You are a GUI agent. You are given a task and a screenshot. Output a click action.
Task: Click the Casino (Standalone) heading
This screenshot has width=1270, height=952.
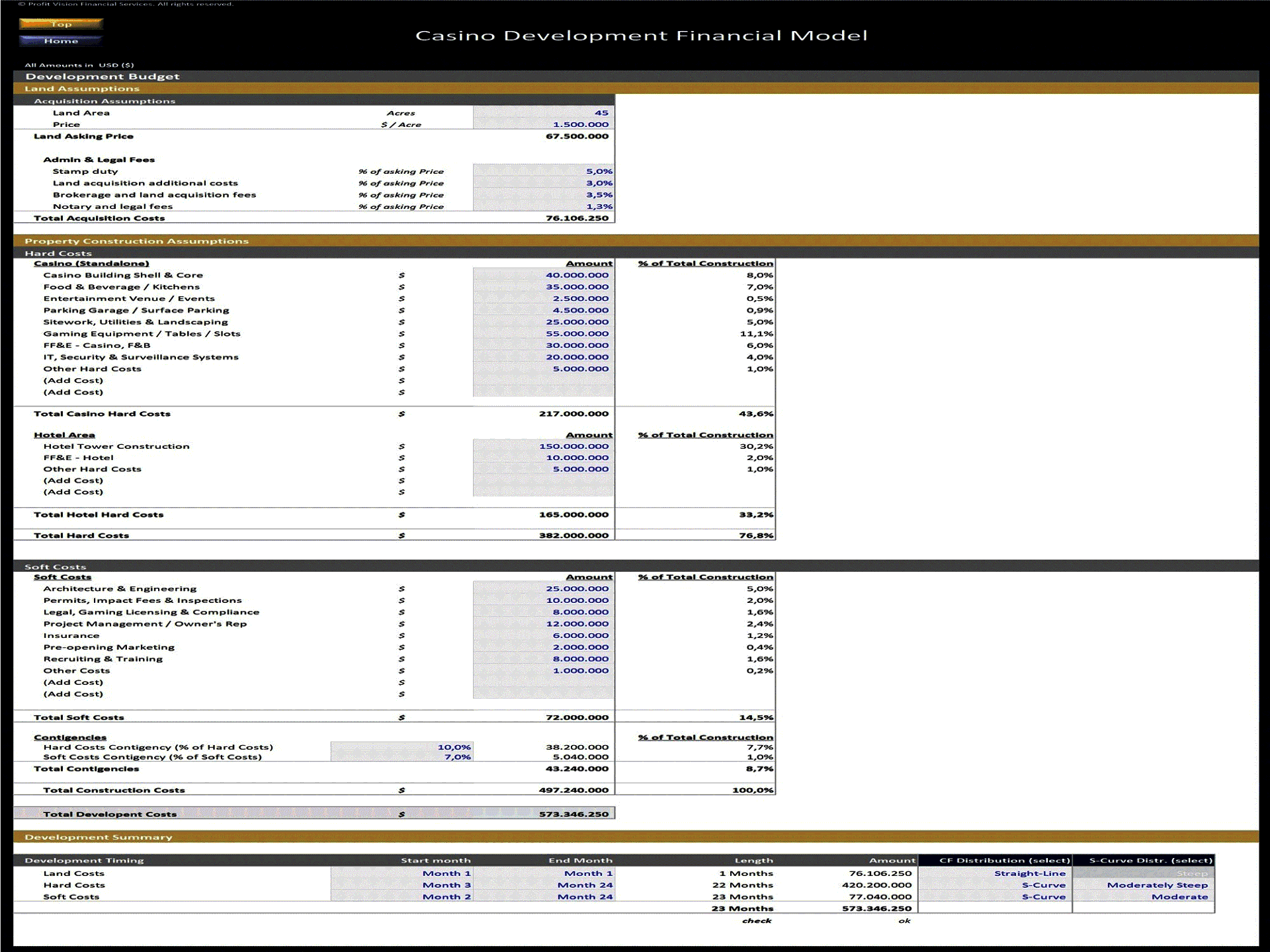(91, 263)
